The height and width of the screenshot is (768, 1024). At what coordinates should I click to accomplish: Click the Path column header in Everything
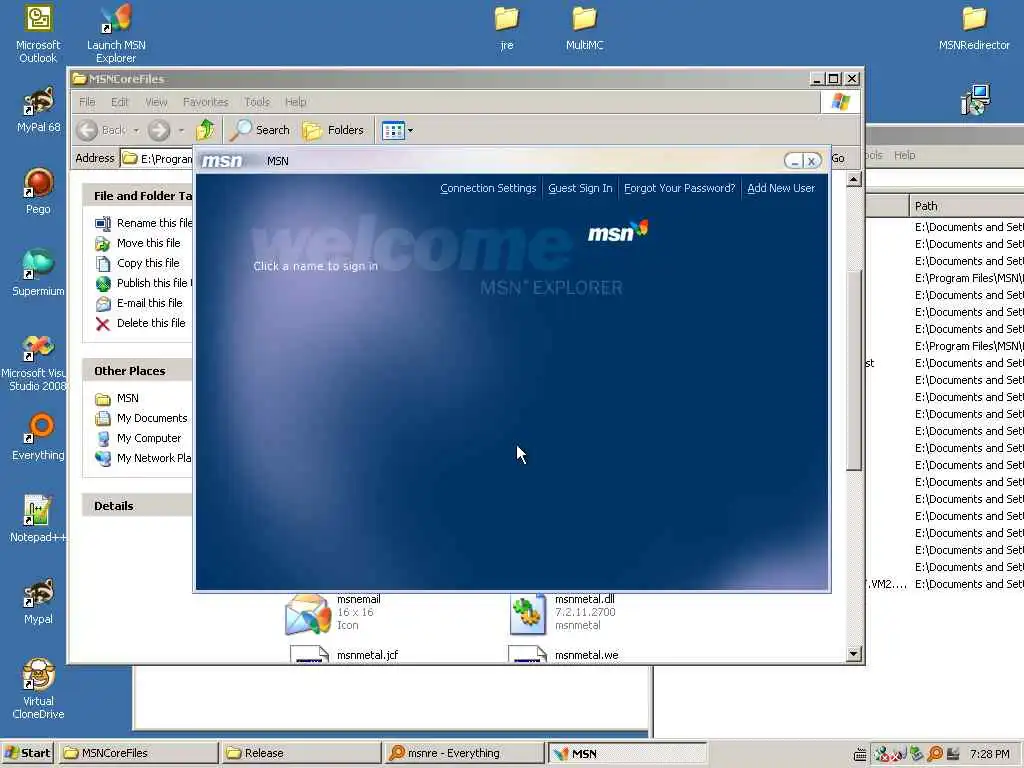point(967,206)
